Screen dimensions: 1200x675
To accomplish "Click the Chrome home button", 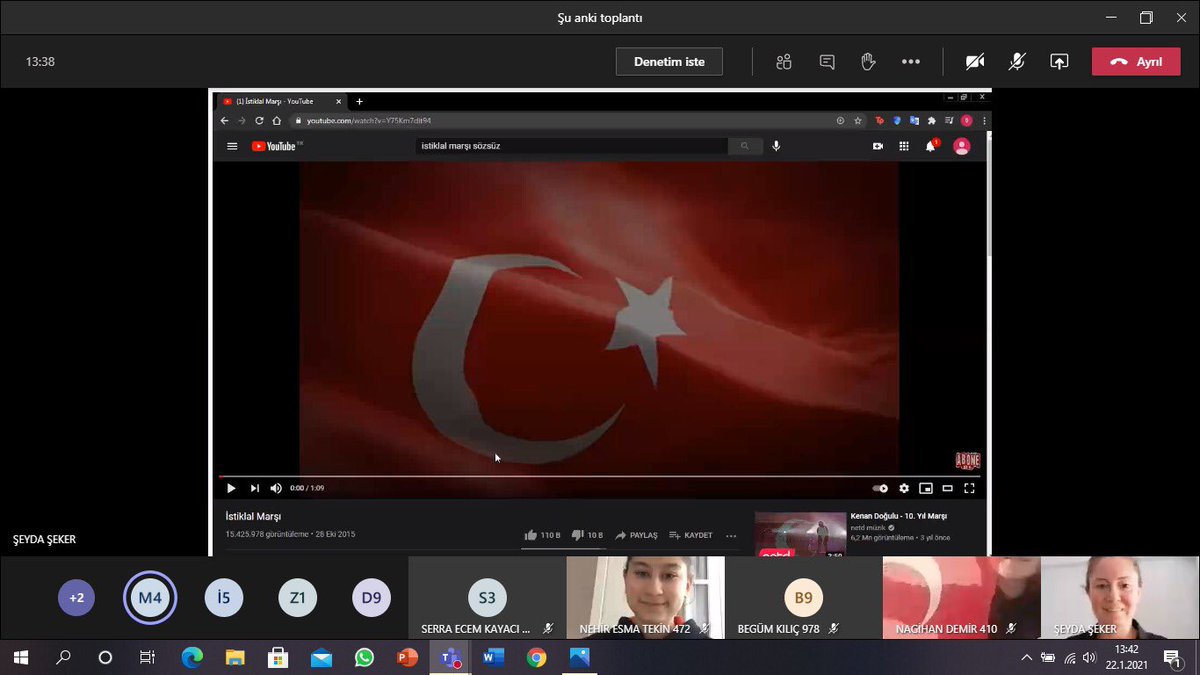I will tap(277, 120).
